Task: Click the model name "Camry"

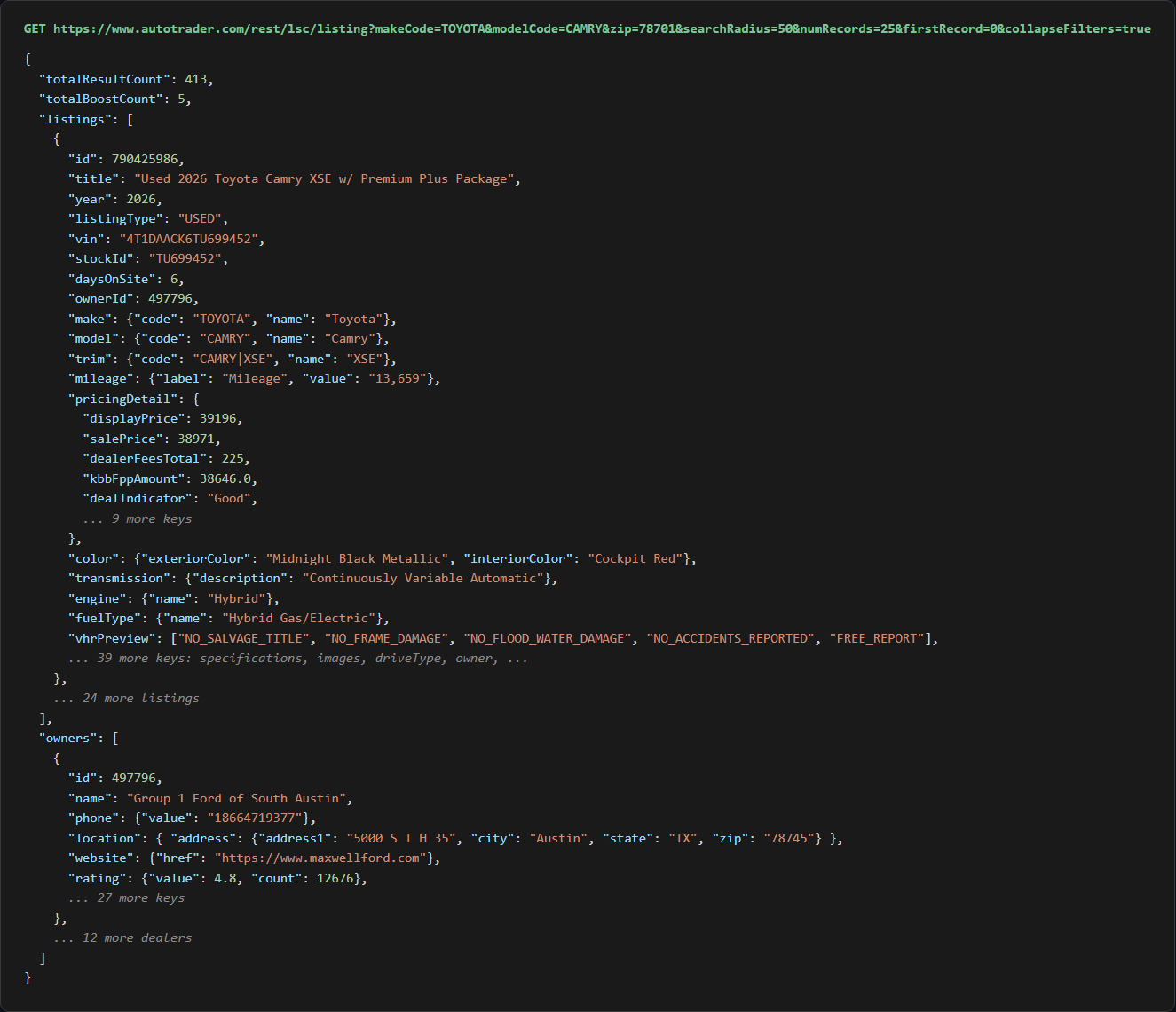Action: [x=350, y=338]
